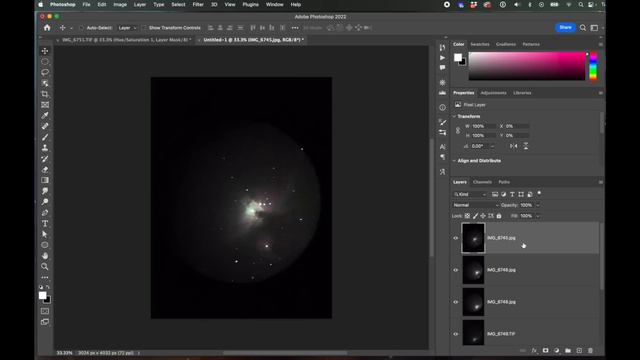
Task: Open the Photoshop search magnifier
Action: click(x=583, y=28)
